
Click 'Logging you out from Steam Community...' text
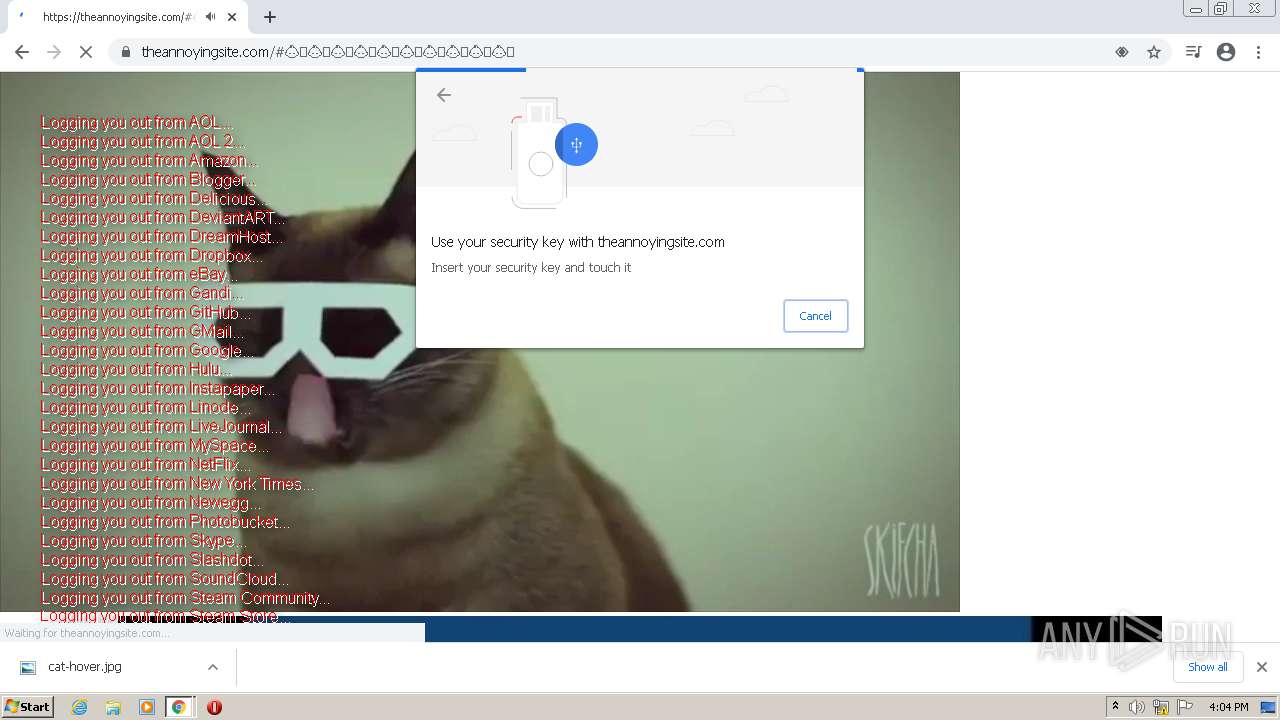[x=186, y=598]
